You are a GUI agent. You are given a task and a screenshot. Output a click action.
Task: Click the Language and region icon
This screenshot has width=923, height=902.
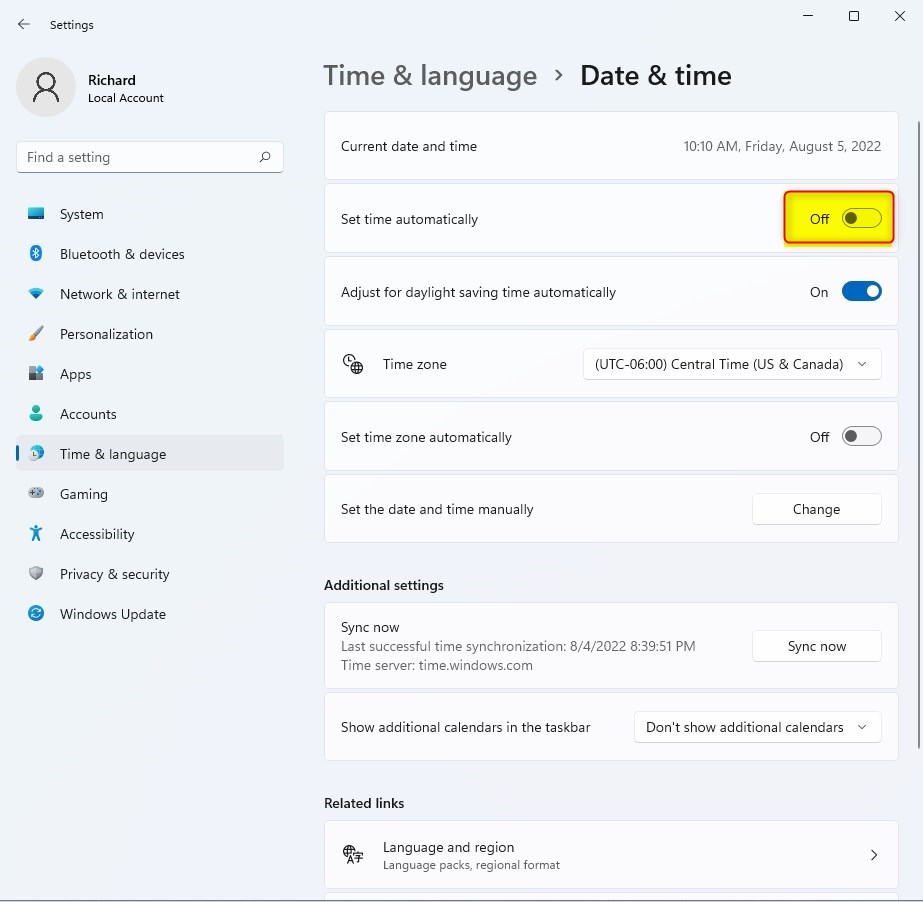coord(353,854)
